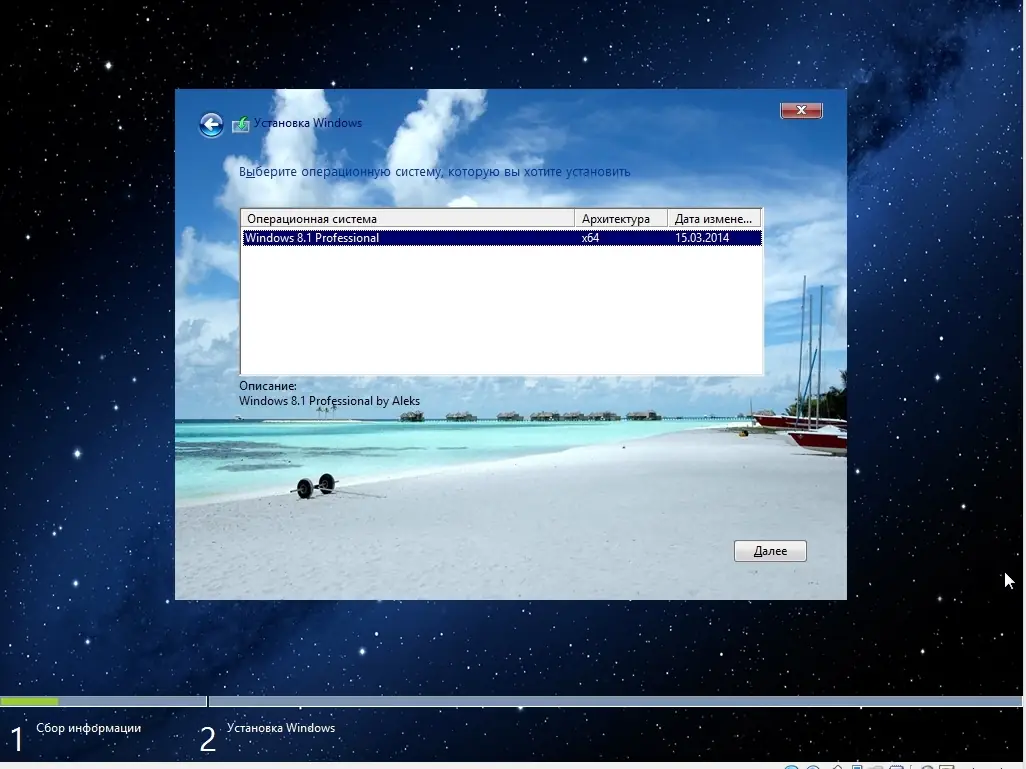This screenshot has height=769, width=1026.
Task: Close the Установка Windows dialog
Action: pos(801,110)
